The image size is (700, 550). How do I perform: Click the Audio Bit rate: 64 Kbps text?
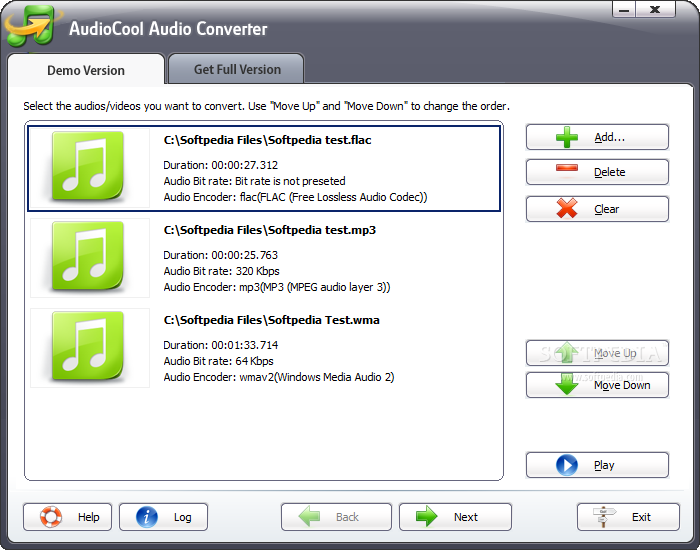tap(218, 361)
